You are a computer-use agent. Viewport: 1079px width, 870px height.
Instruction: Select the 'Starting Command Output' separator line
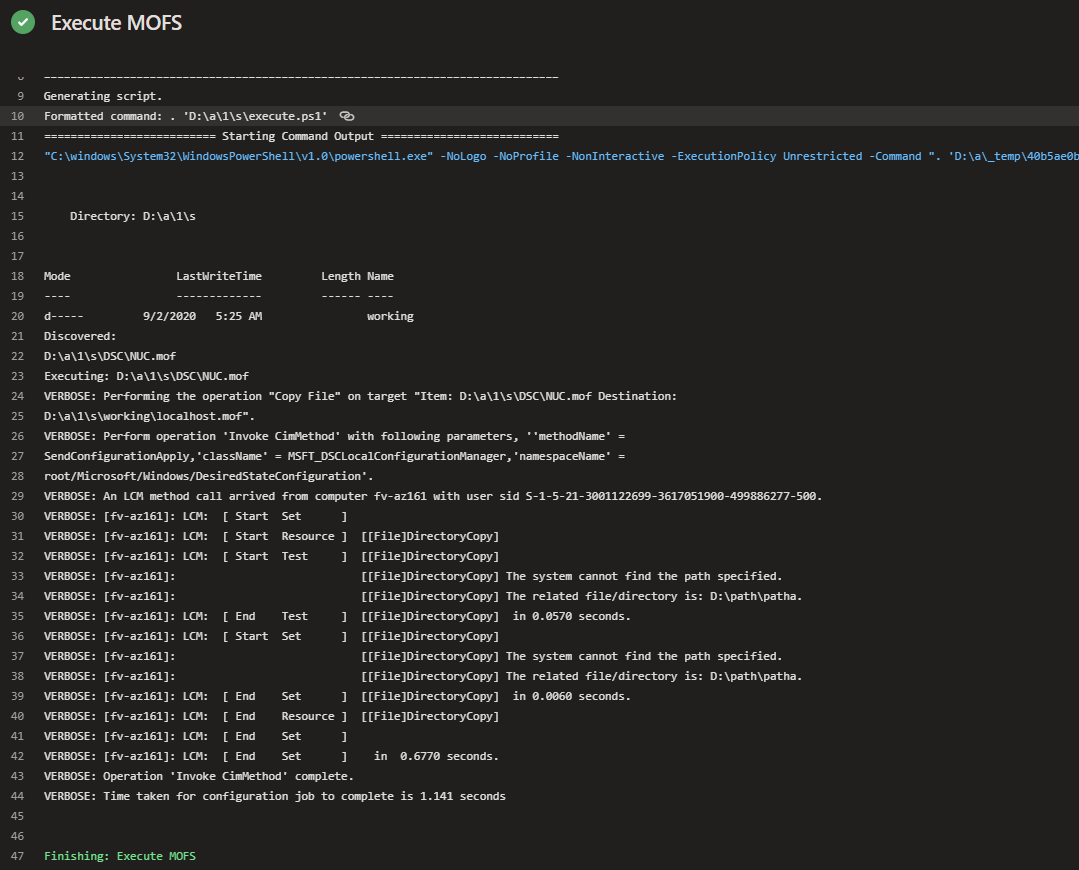pos(301,136)
